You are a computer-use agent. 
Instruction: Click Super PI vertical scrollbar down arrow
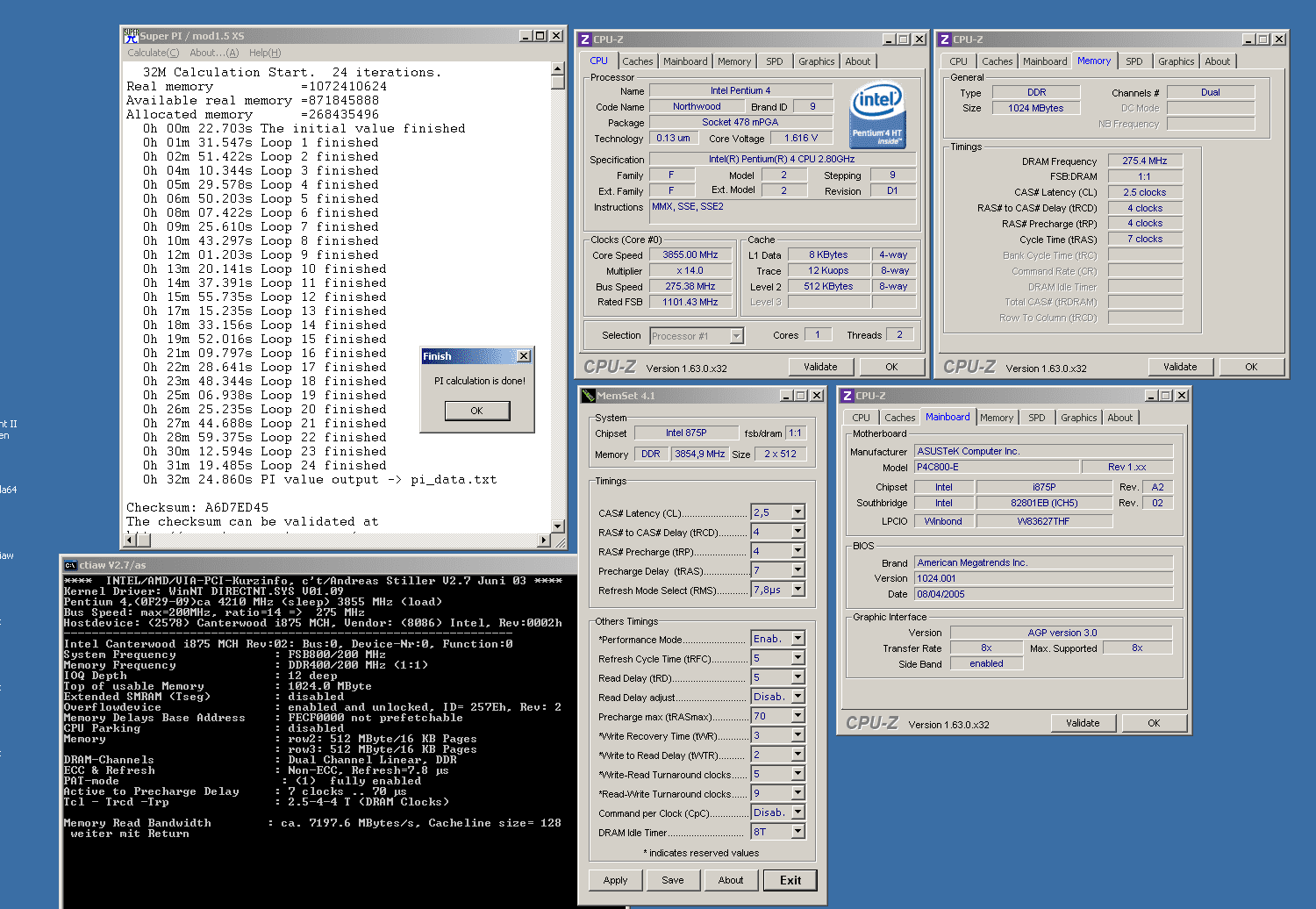[558, 526]
